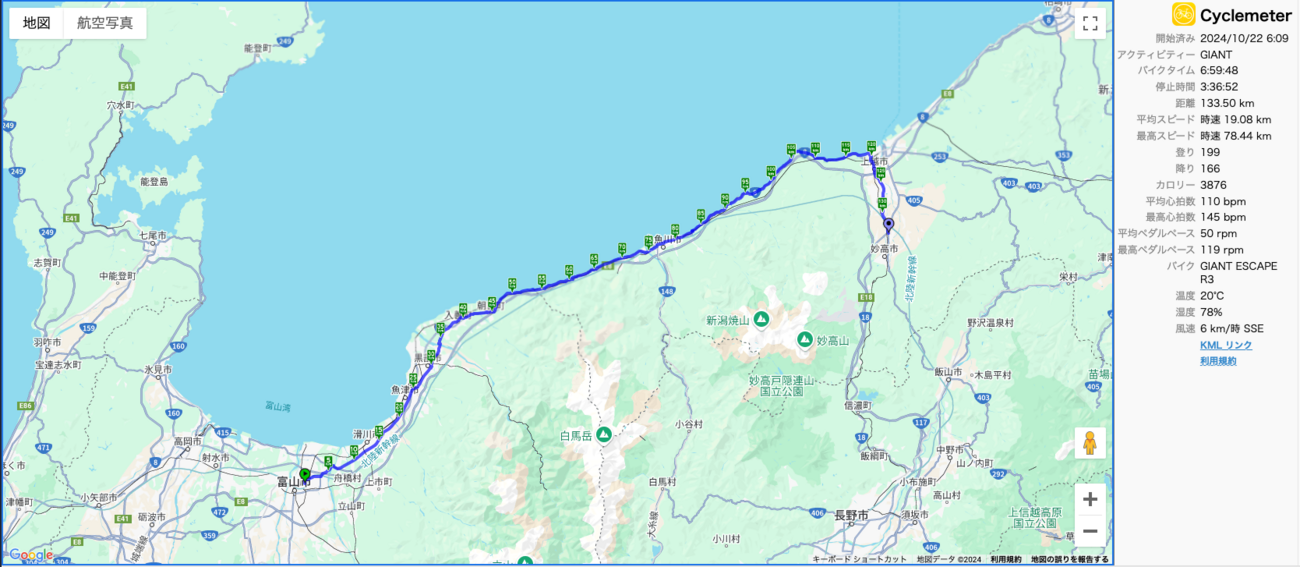Click the 時速 78.44 km max speed value
Screen dimensions: 1300x567
1236,136
